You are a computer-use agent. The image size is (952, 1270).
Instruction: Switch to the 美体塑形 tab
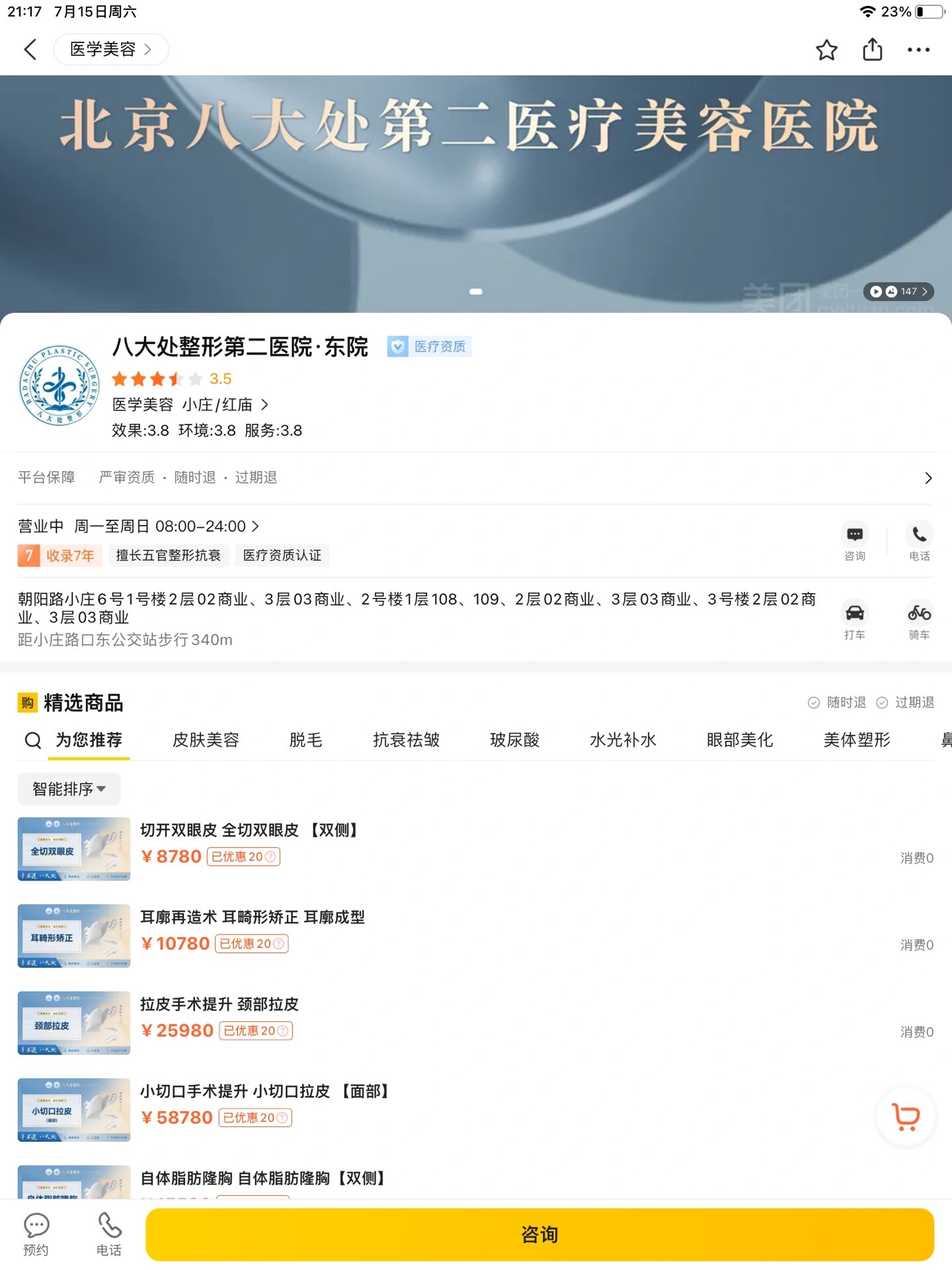[857, 740]
